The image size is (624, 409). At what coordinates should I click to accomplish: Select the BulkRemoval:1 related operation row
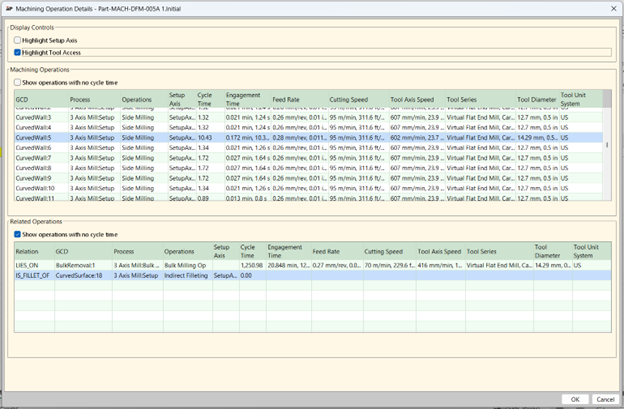coord(76,263)
